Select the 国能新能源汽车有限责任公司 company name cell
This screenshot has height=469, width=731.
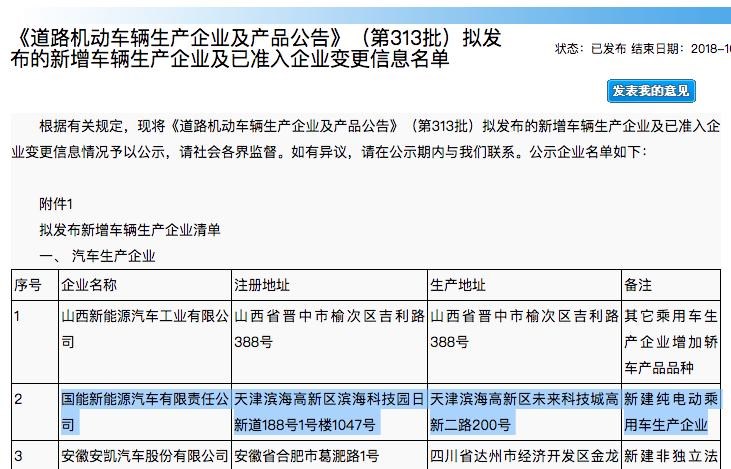145,412
